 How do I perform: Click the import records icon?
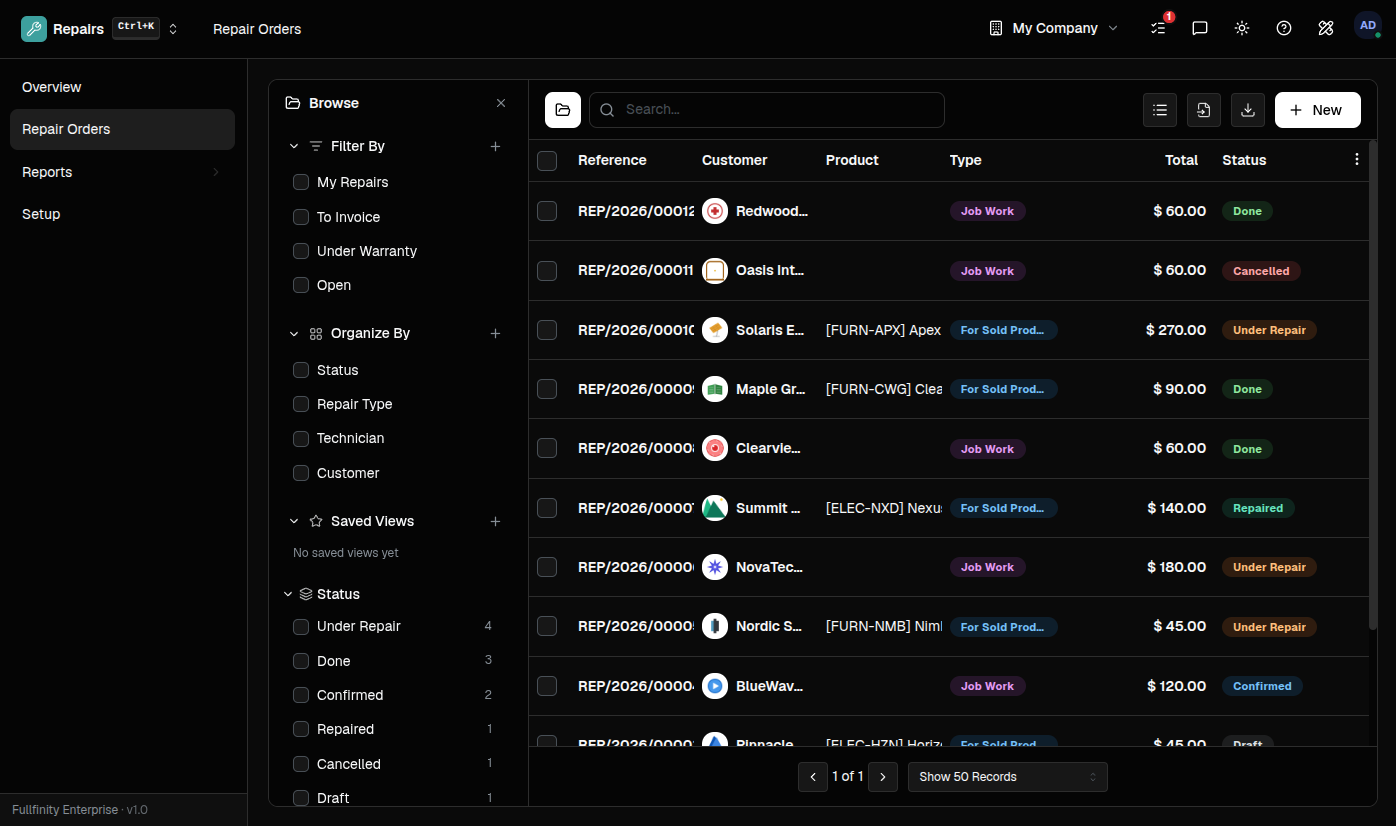[x=1204, y=110]
